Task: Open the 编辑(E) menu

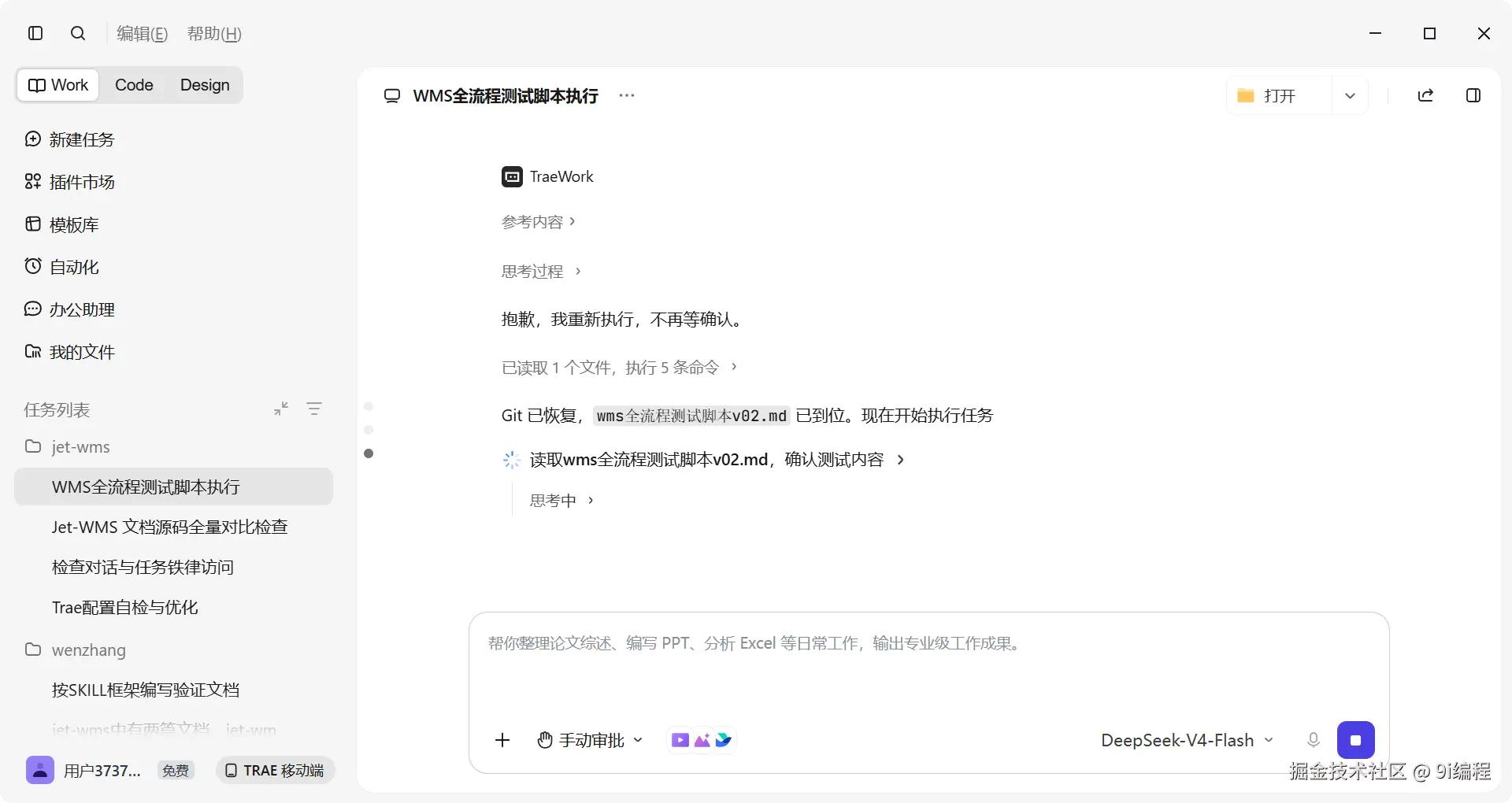Action: point(142,33)
